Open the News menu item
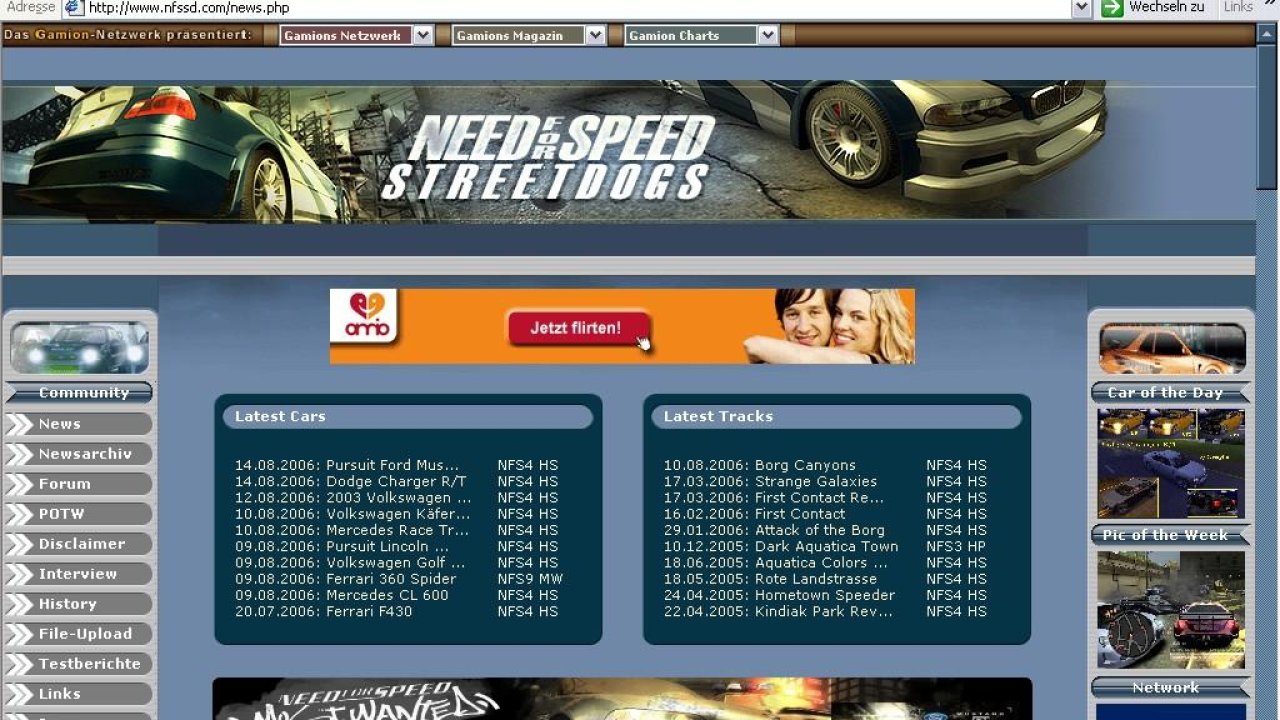Viewport: 1280px width, 720px height. [x=60, y=424]
